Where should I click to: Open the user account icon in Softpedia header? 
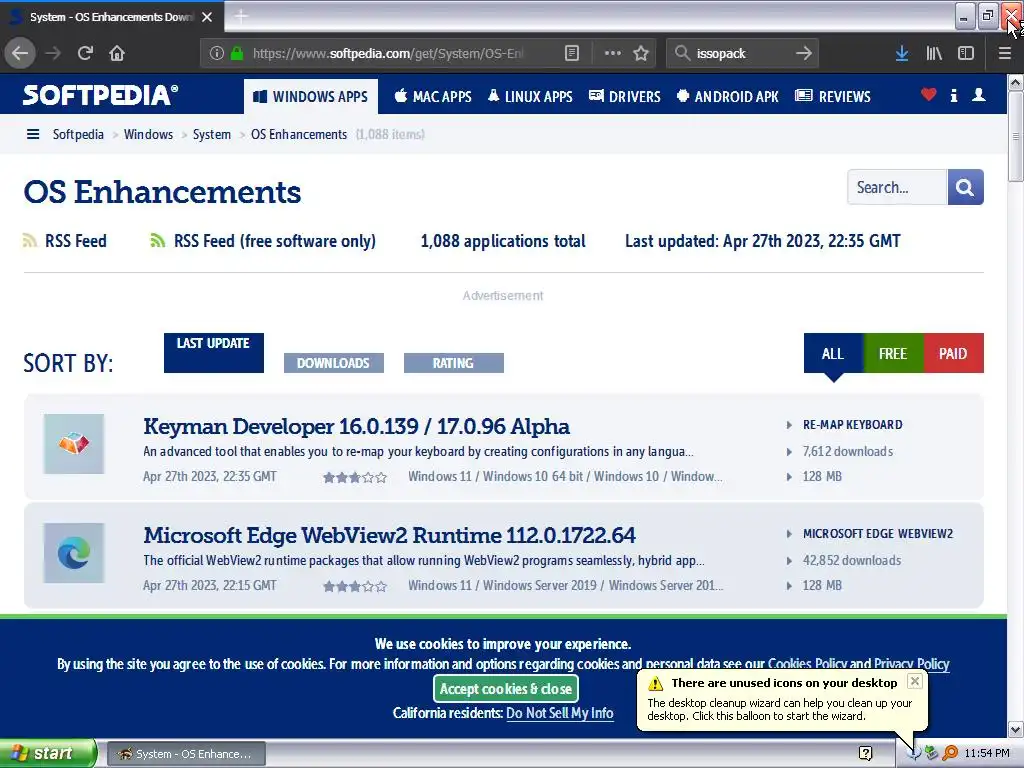(x=979, y=95)
